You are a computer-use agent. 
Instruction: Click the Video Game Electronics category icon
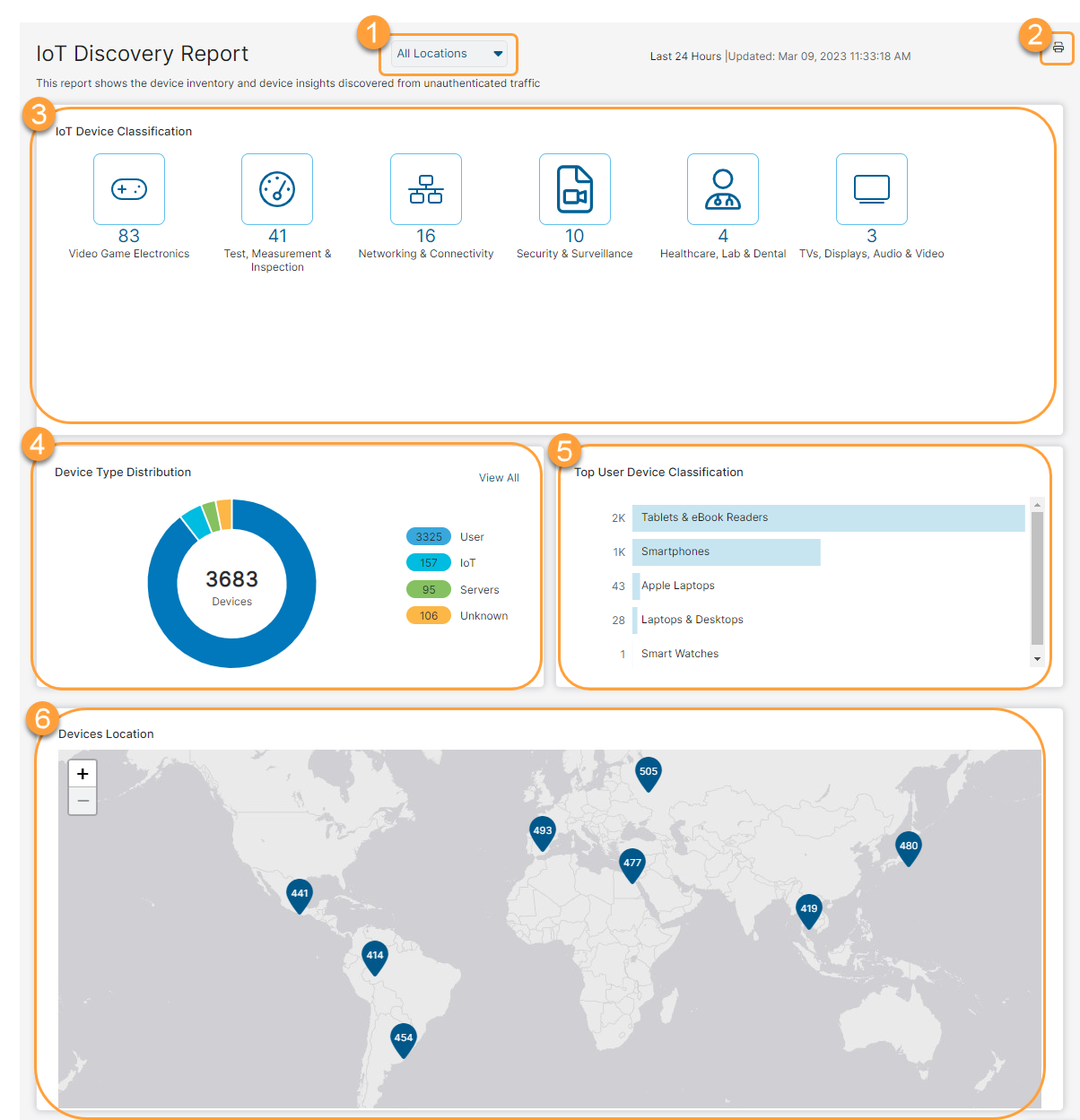128,188
